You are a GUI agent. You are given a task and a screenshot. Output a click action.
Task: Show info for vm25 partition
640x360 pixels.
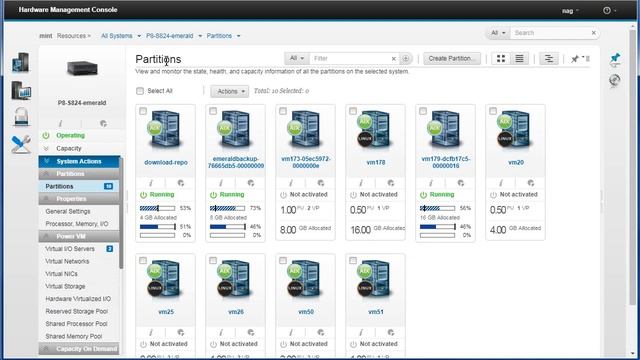[x=151, y=332]
